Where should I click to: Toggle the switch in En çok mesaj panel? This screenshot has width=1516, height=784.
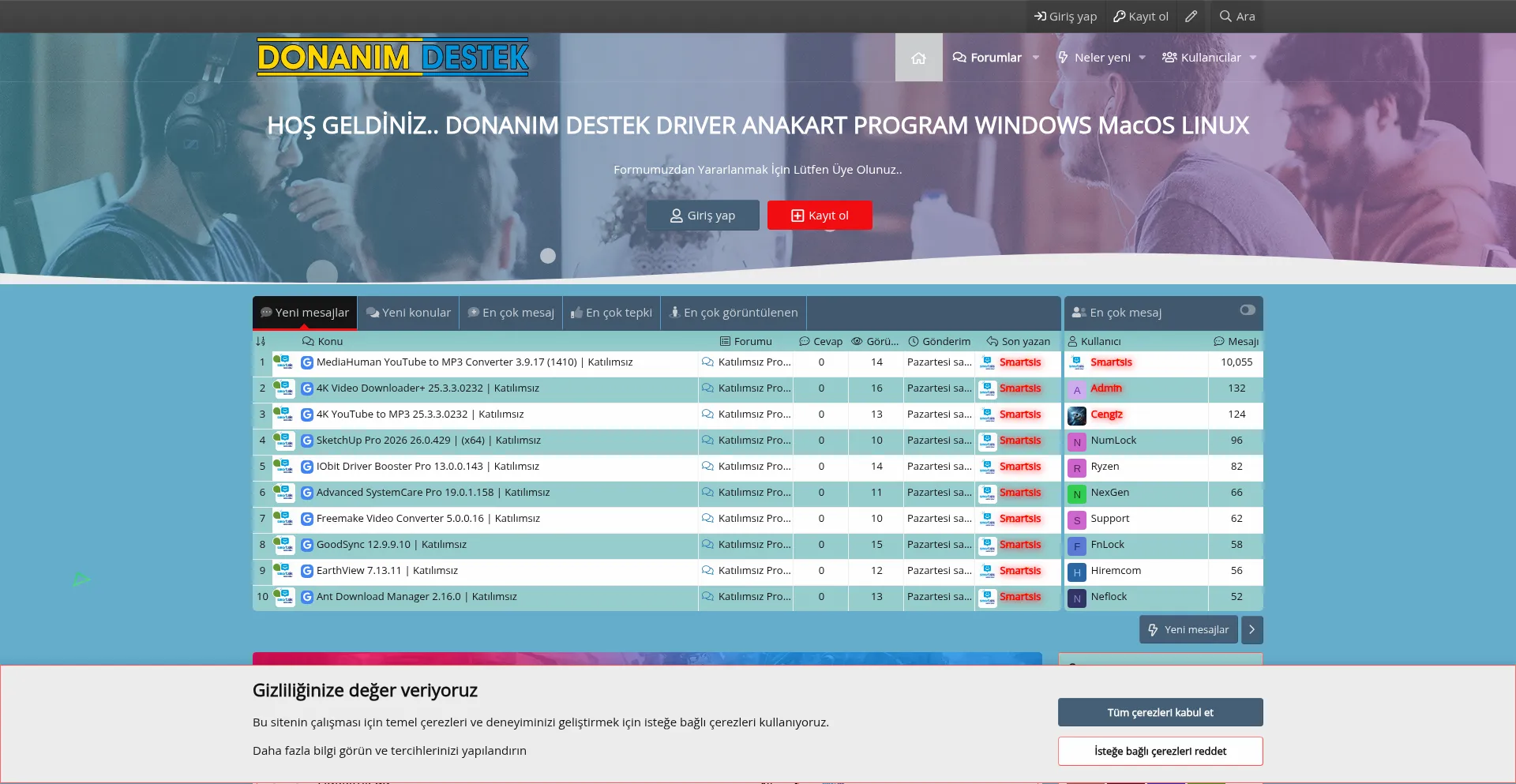[1247, 310]
